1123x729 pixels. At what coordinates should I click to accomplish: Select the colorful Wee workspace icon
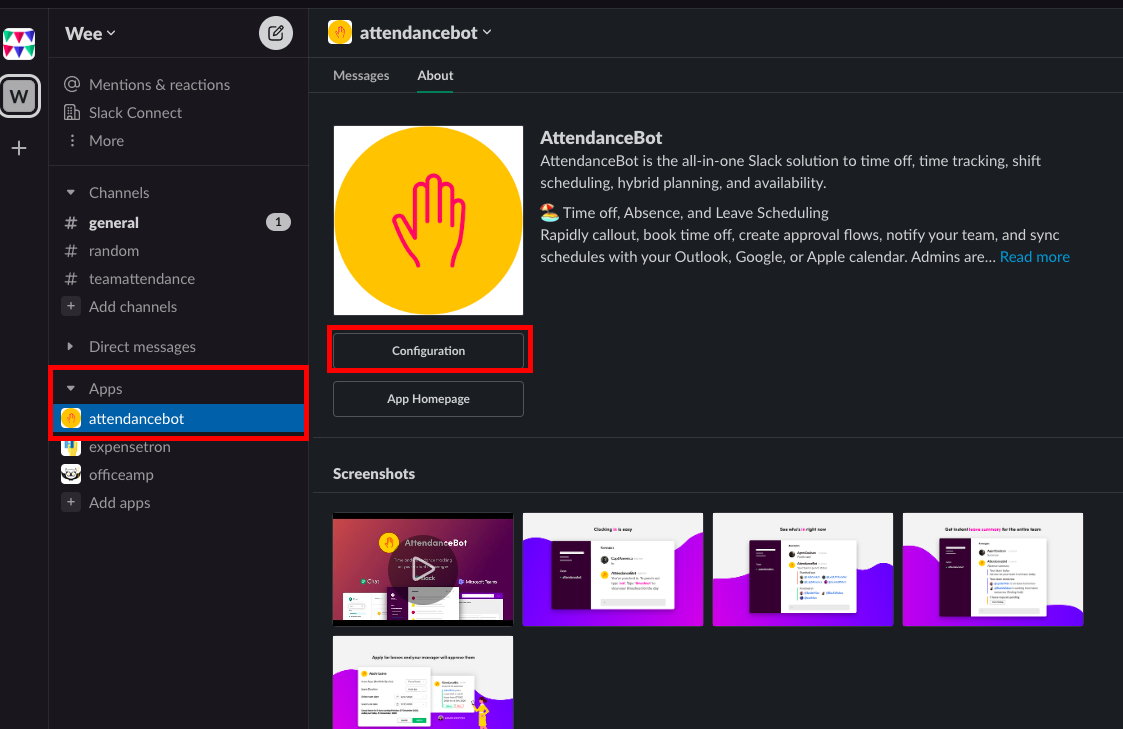click(x=19, y=44)
